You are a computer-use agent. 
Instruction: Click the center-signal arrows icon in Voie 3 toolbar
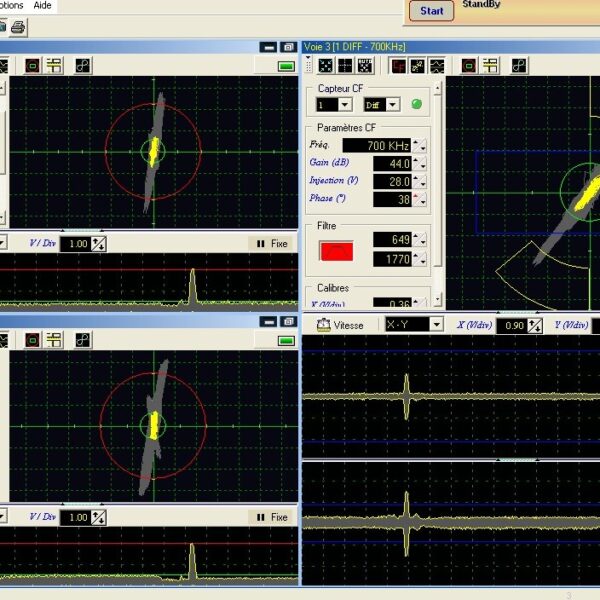tap(326, 65)
